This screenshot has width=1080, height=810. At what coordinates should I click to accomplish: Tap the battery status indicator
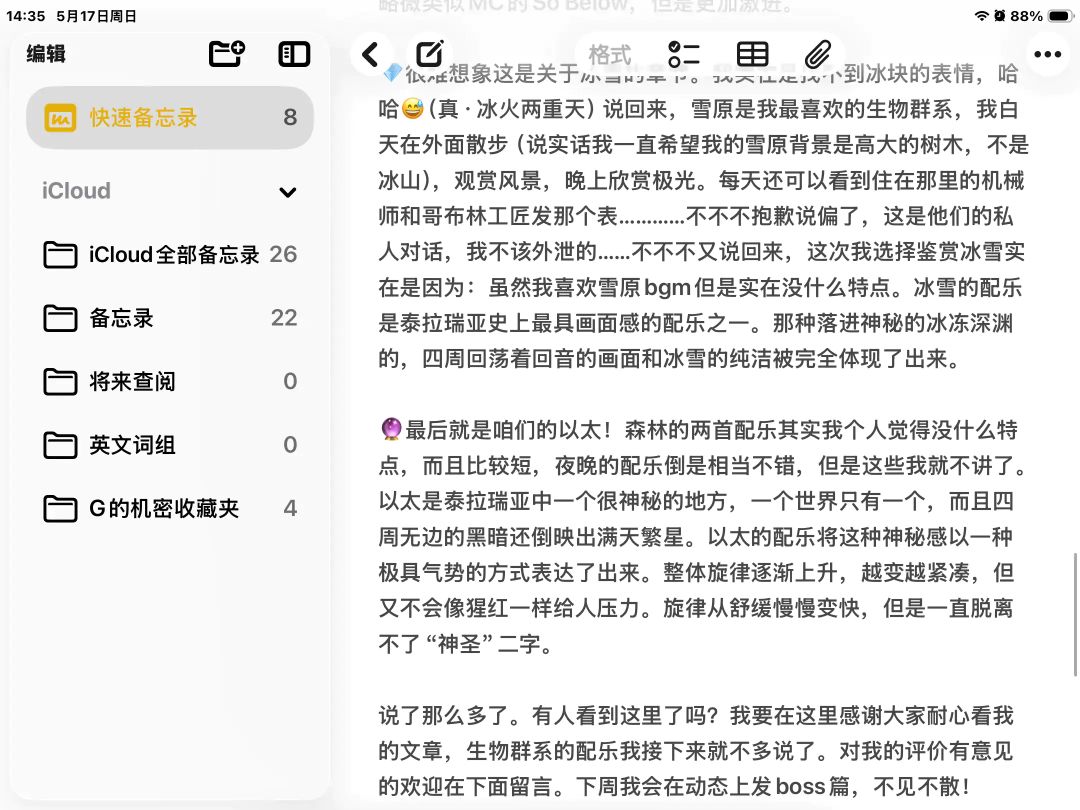(x=1061, y=16)
